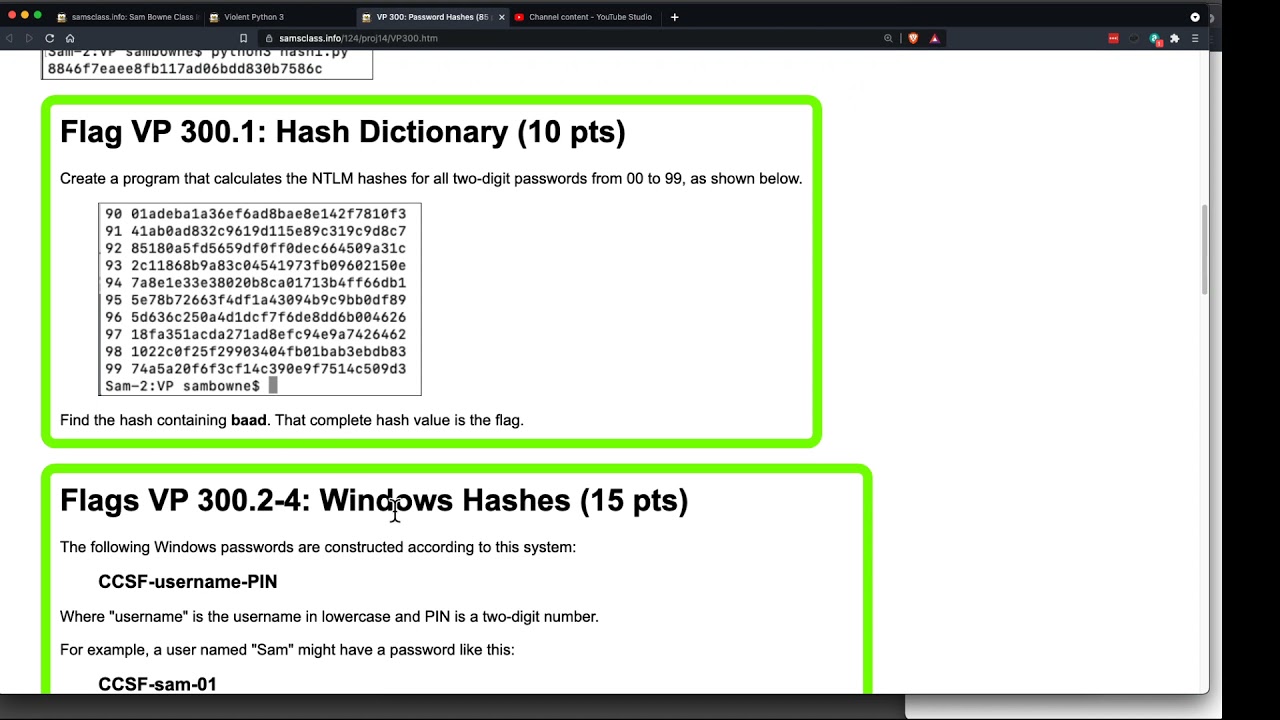Screen dimensions: 1280x720
Task: Click the CCSF-sam-01 example password
Action: [x=157, y=684]
